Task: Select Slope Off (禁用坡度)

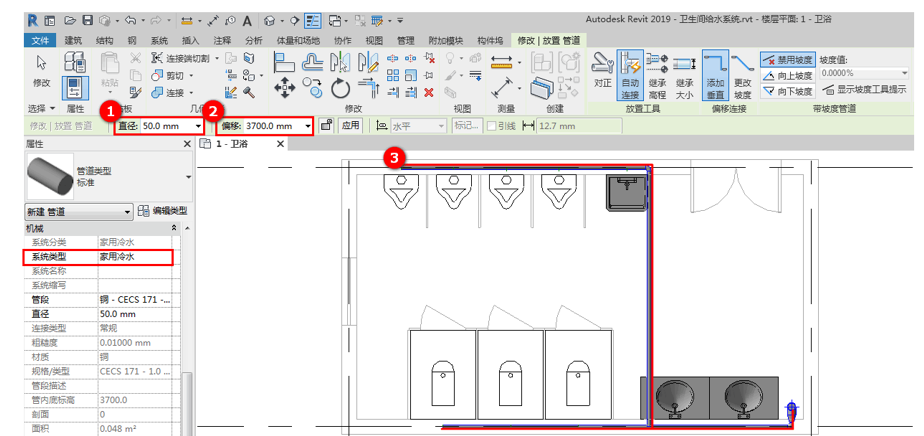Action: (x=788, y=60)
